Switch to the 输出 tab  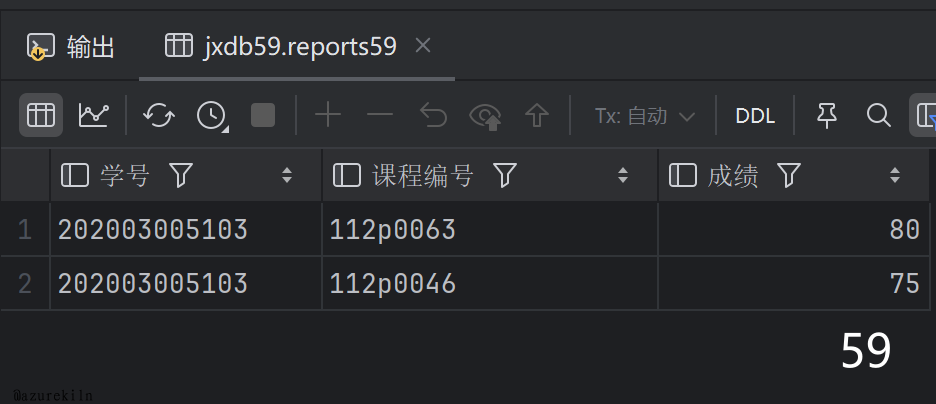pos(72,46)
